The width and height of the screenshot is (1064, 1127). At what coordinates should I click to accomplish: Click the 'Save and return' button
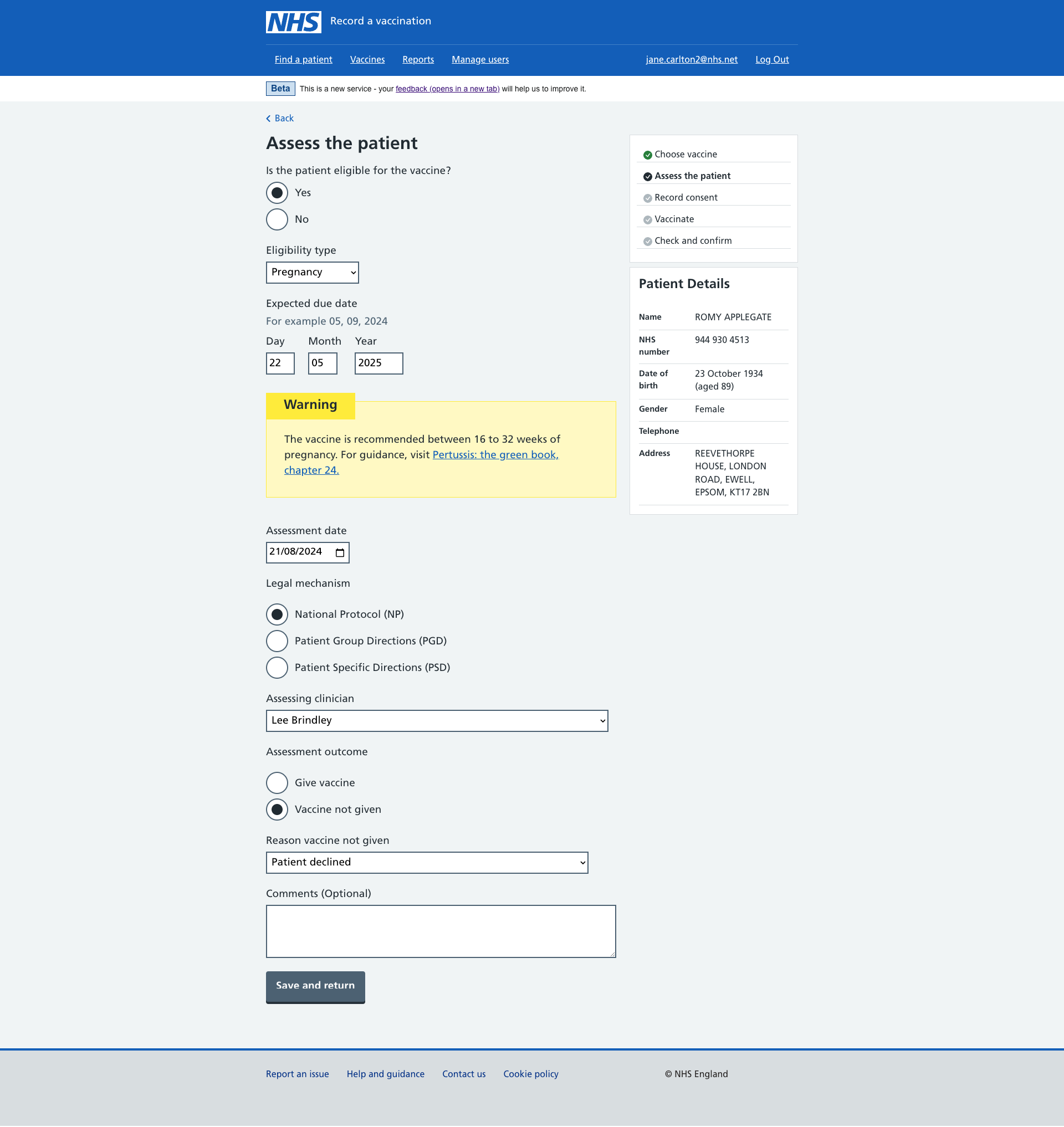click(314, 986)
